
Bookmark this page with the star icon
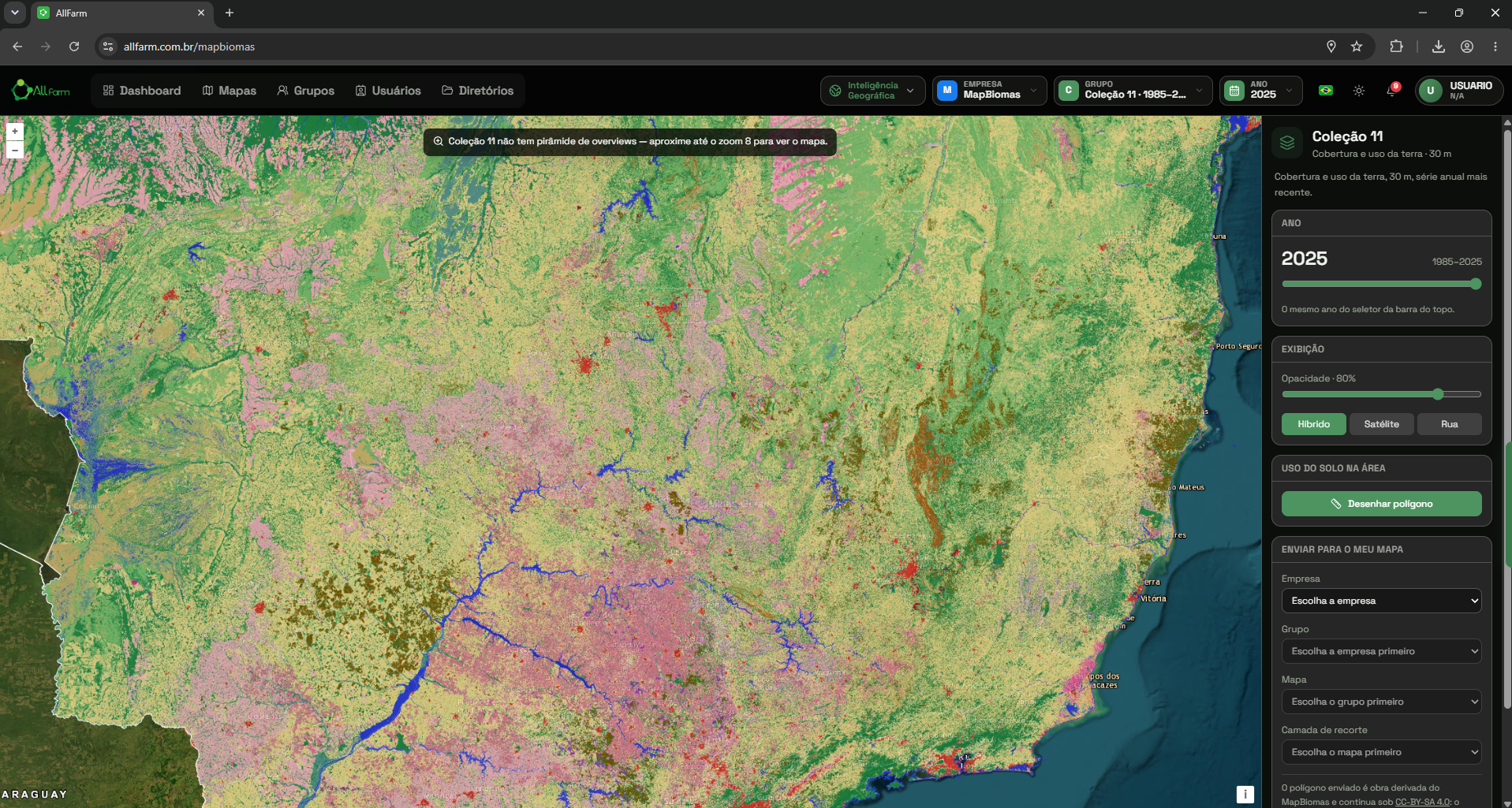coord(1357,47)
